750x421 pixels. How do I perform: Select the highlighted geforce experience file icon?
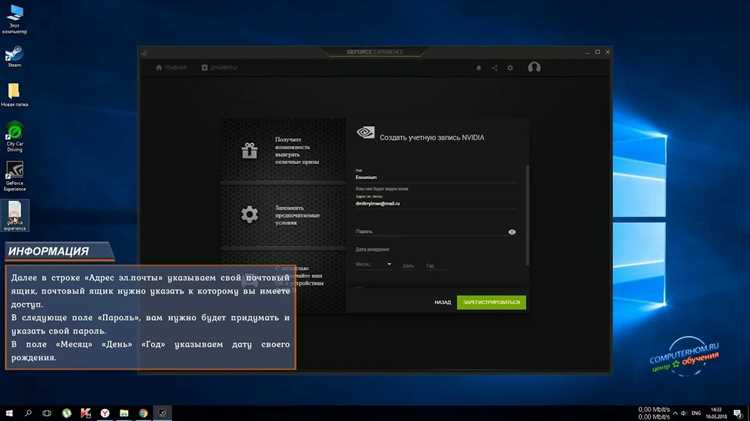click(14, 216)
